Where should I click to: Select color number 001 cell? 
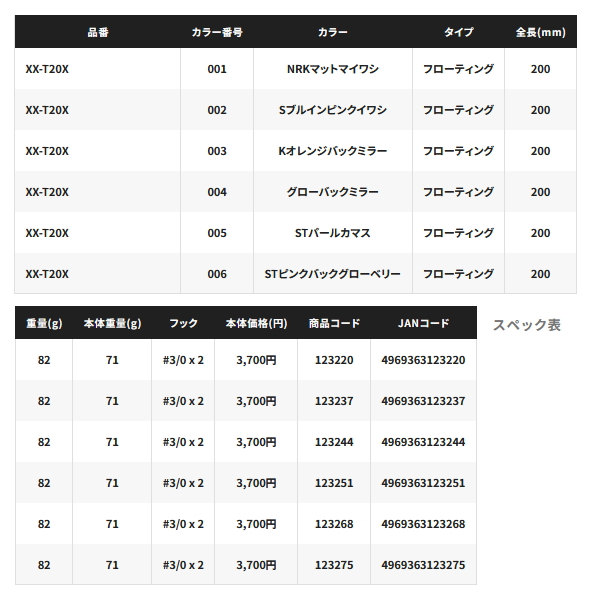(217, 69)
